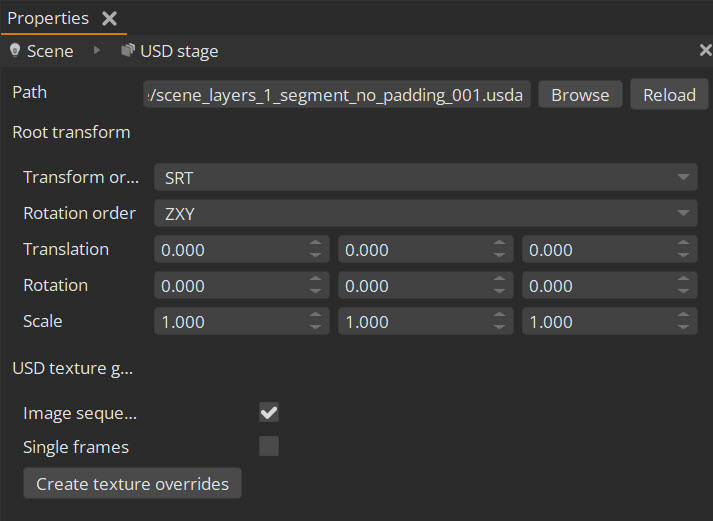The width and height of the screenshot is (713, 521).
Task: Click the breadcrumb arrow after Scene
Action: coord(97,50)
